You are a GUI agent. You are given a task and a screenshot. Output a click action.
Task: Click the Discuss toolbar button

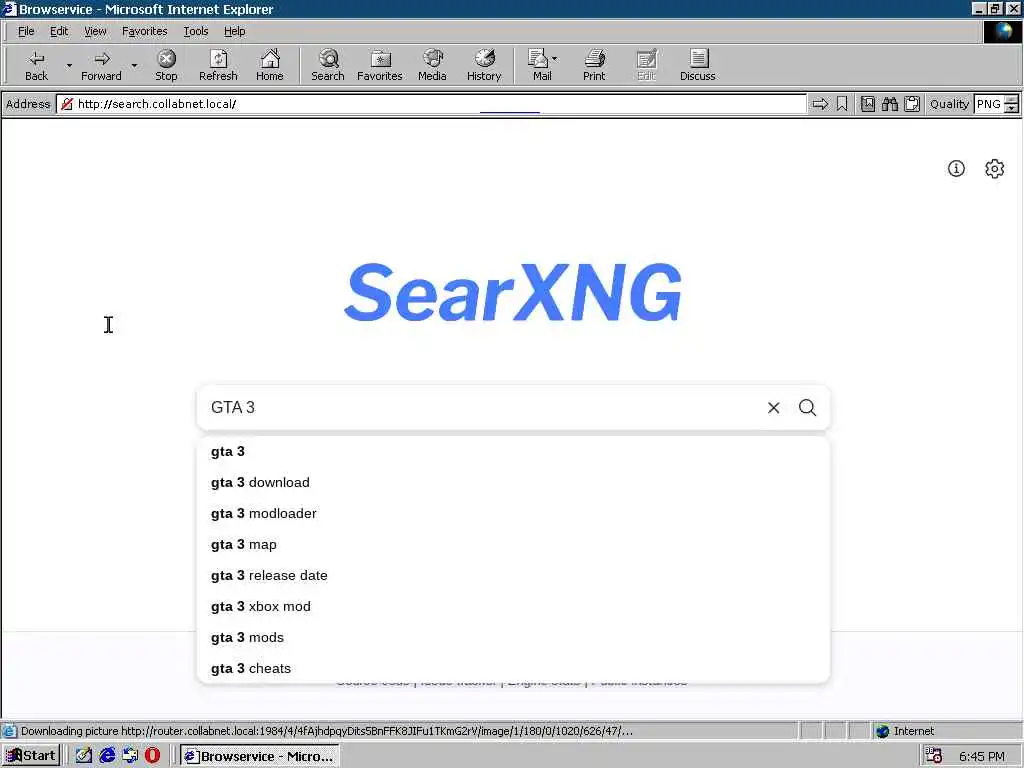pos(697,65)
